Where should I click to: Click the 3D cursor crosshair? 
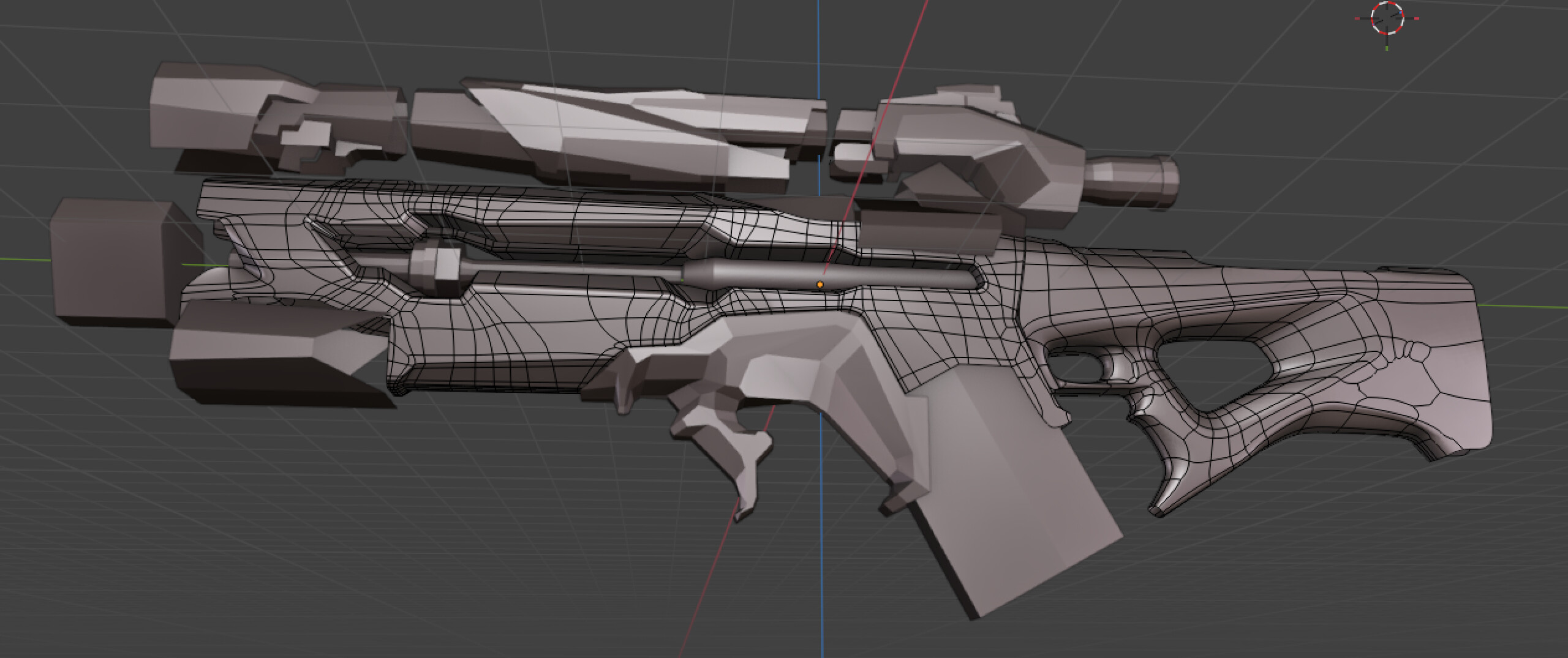tap(1387, 18)
